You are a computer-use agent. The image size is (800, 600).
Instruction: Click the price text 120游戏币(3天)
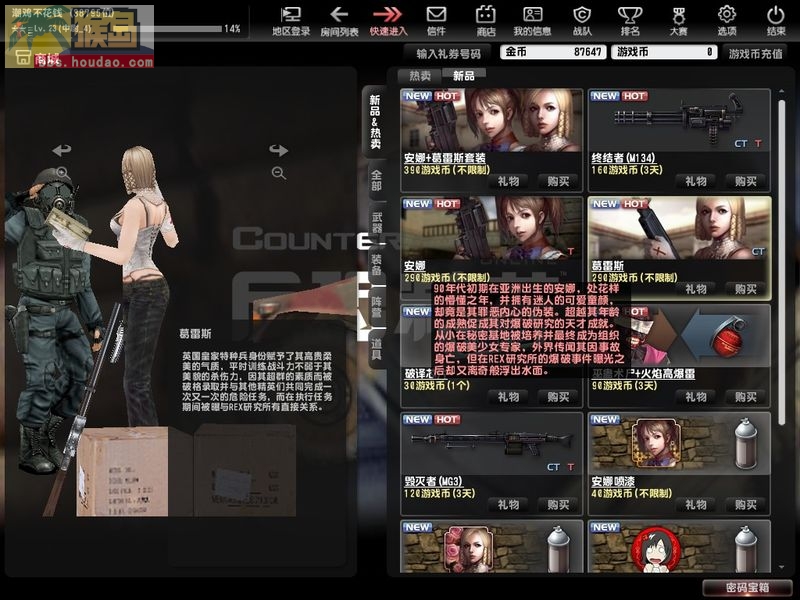click(439, 493)
